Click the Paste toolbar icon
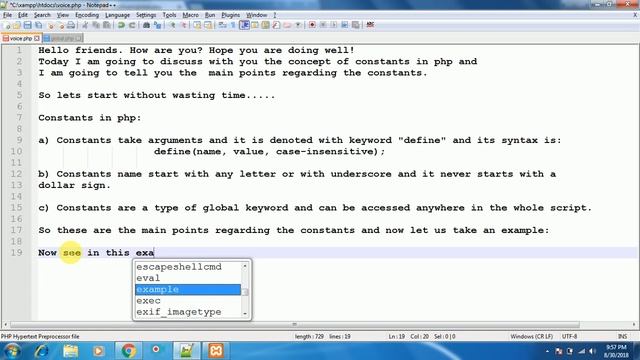Screen dimensions: 640x360 tap(107, 25)
